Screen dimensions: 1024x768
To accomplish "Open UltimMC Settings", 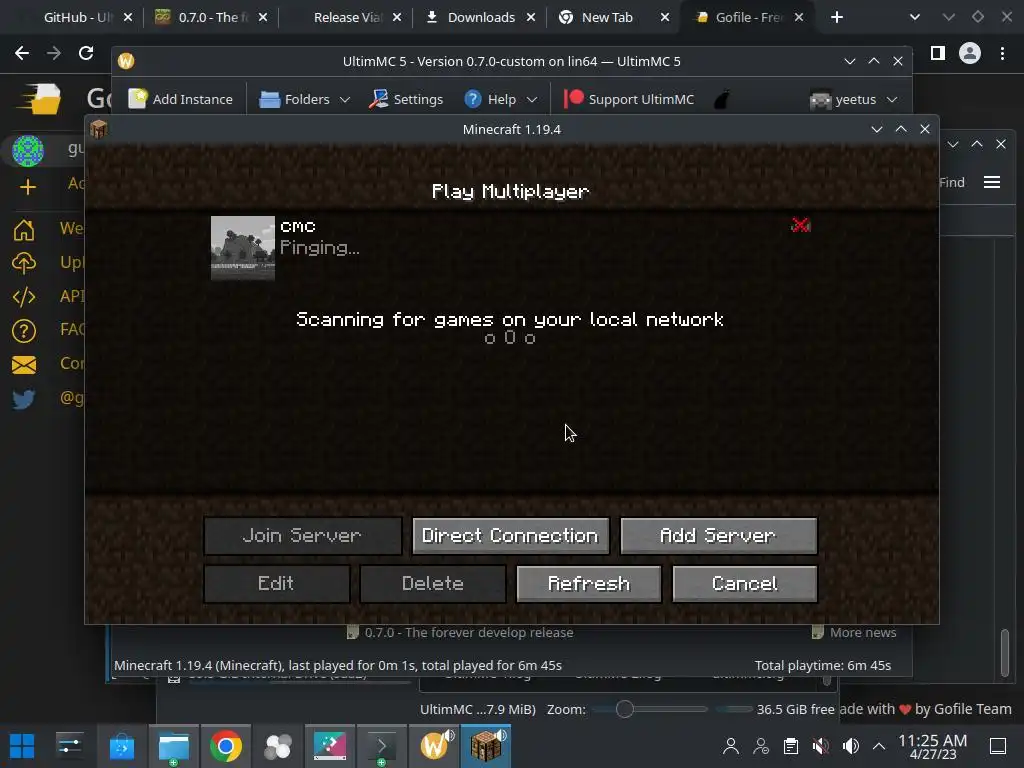I will coord(406,99).
